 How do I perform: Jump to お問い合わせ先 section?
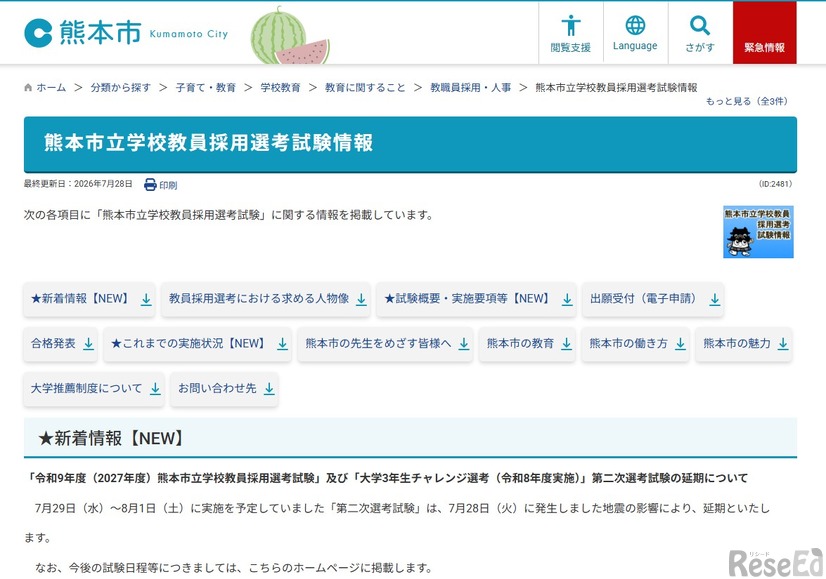click(x=224, y=389)
